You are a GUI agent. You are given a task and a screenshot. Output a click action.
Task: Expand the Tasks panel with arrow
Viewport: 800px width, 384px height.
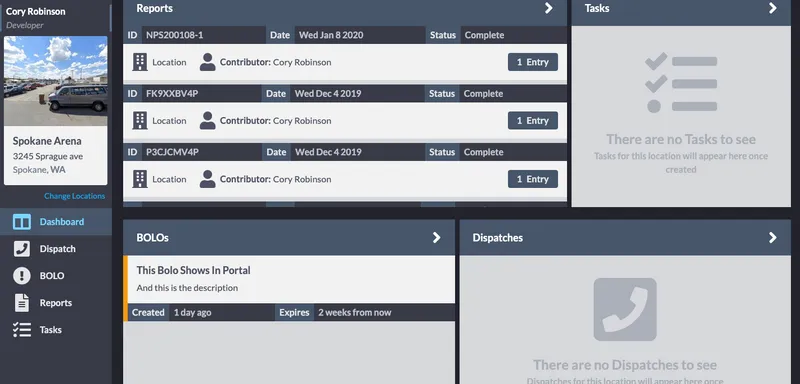pyautogui.click(x=772, y=8)
